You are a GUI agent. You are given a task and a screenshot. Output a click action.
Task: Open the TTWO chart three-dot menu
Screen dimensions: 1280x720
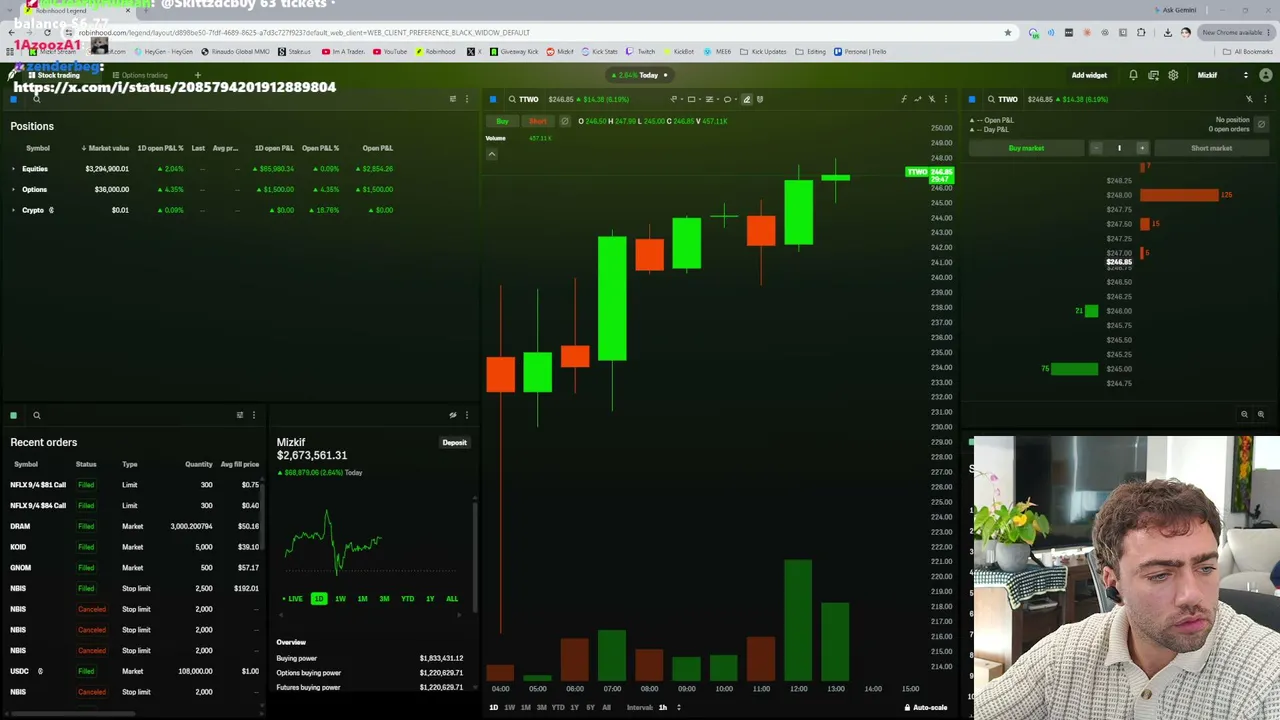(x=945, y=99)
